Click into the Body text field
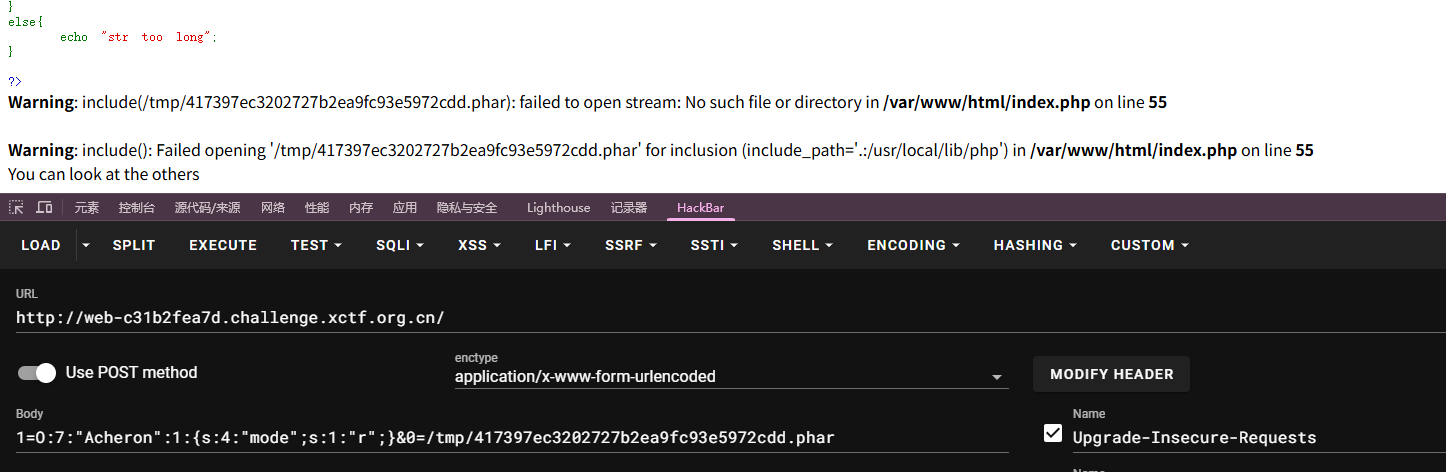 pos(500,437)
